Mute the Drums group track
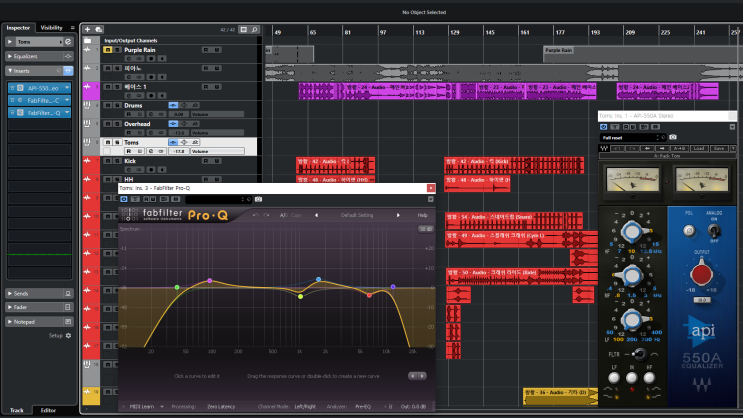 108,105
